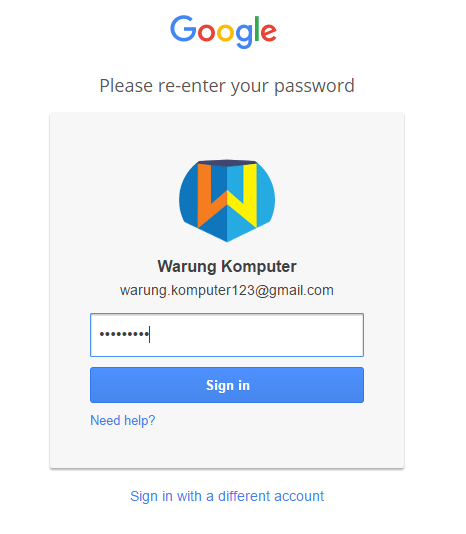Click the lowercase blue g in Google logo
The image size is (466, 534).
(x=244, y=36)
